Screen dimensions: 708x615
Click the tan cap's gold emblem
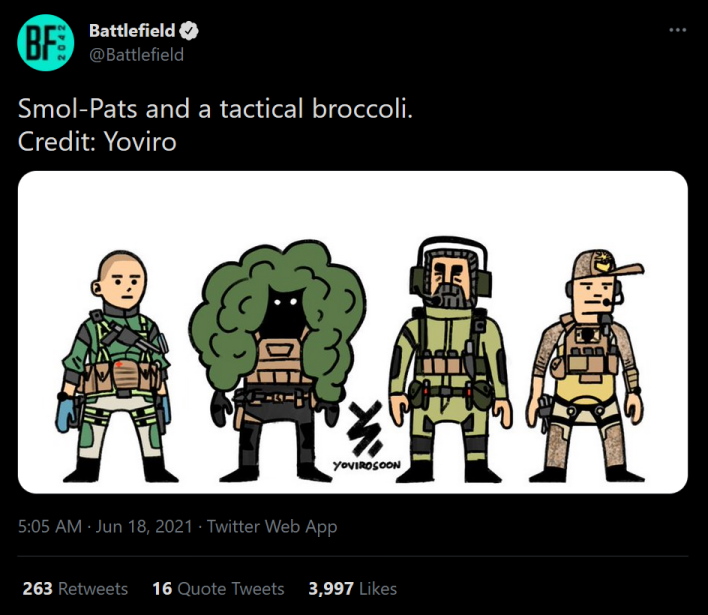(602, 266)
